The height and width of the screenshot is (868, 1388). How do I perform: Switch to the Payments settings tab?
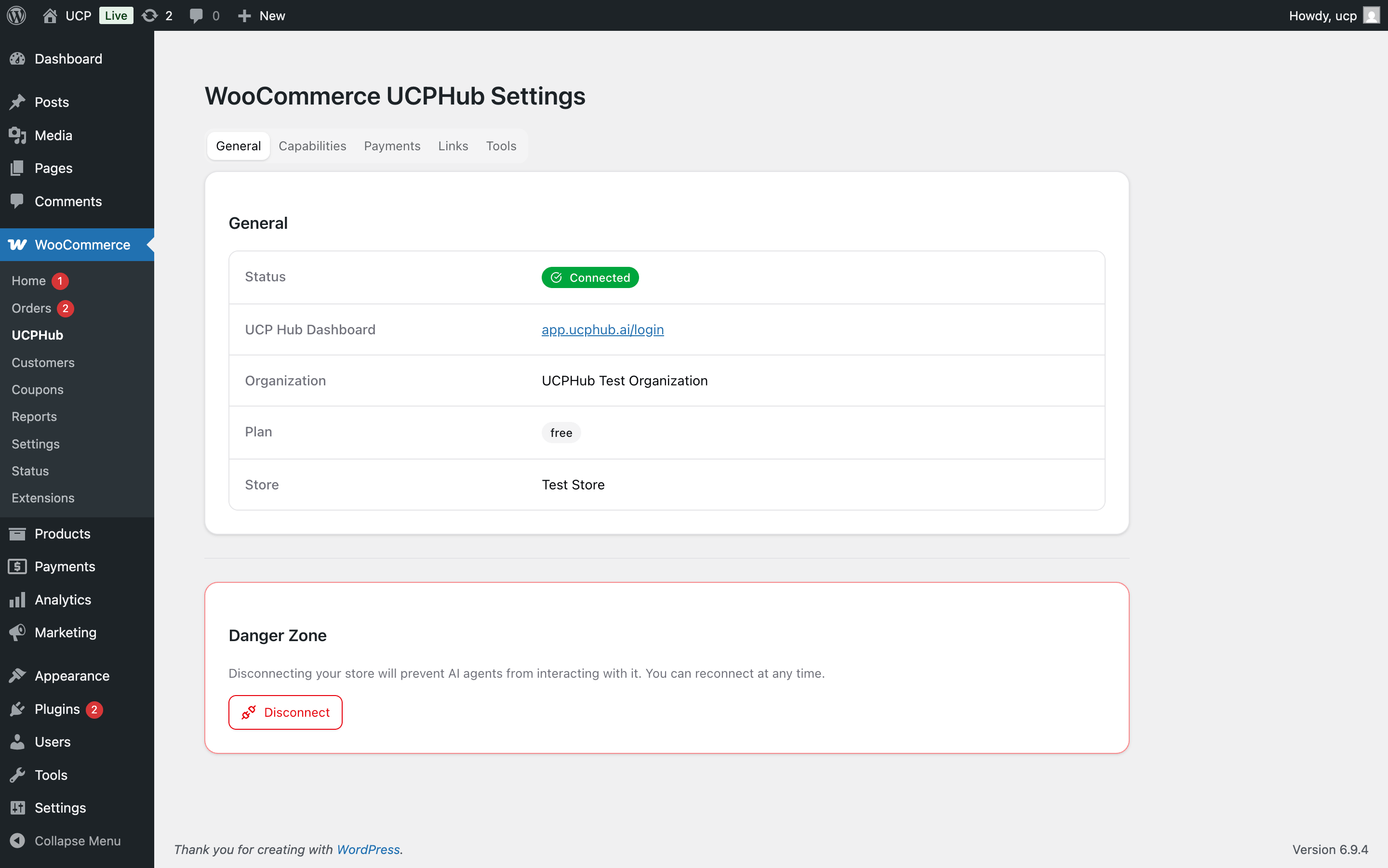coord(392,146)
